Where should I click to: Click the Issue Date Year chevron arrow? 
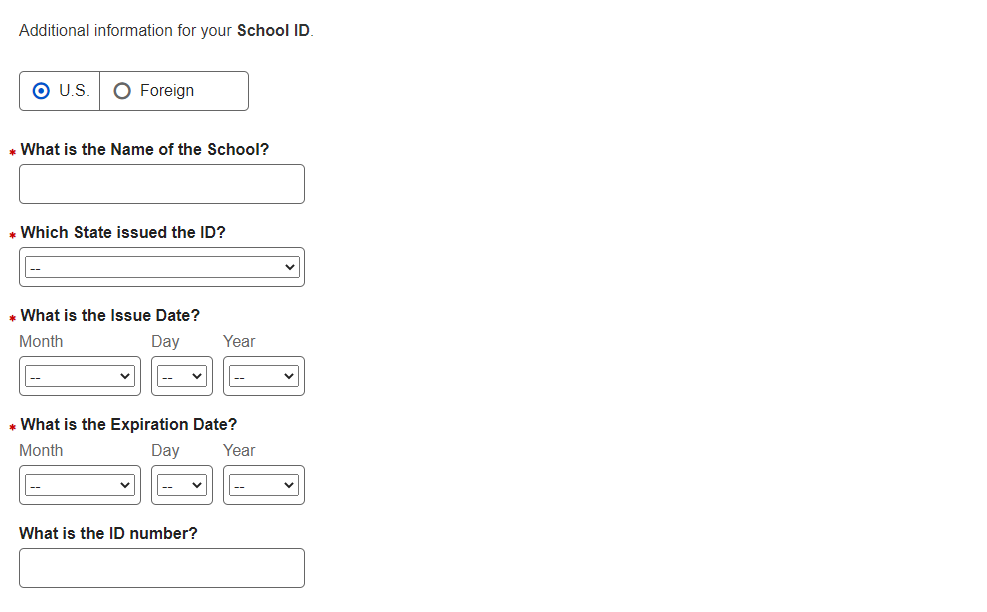point(289,376)
